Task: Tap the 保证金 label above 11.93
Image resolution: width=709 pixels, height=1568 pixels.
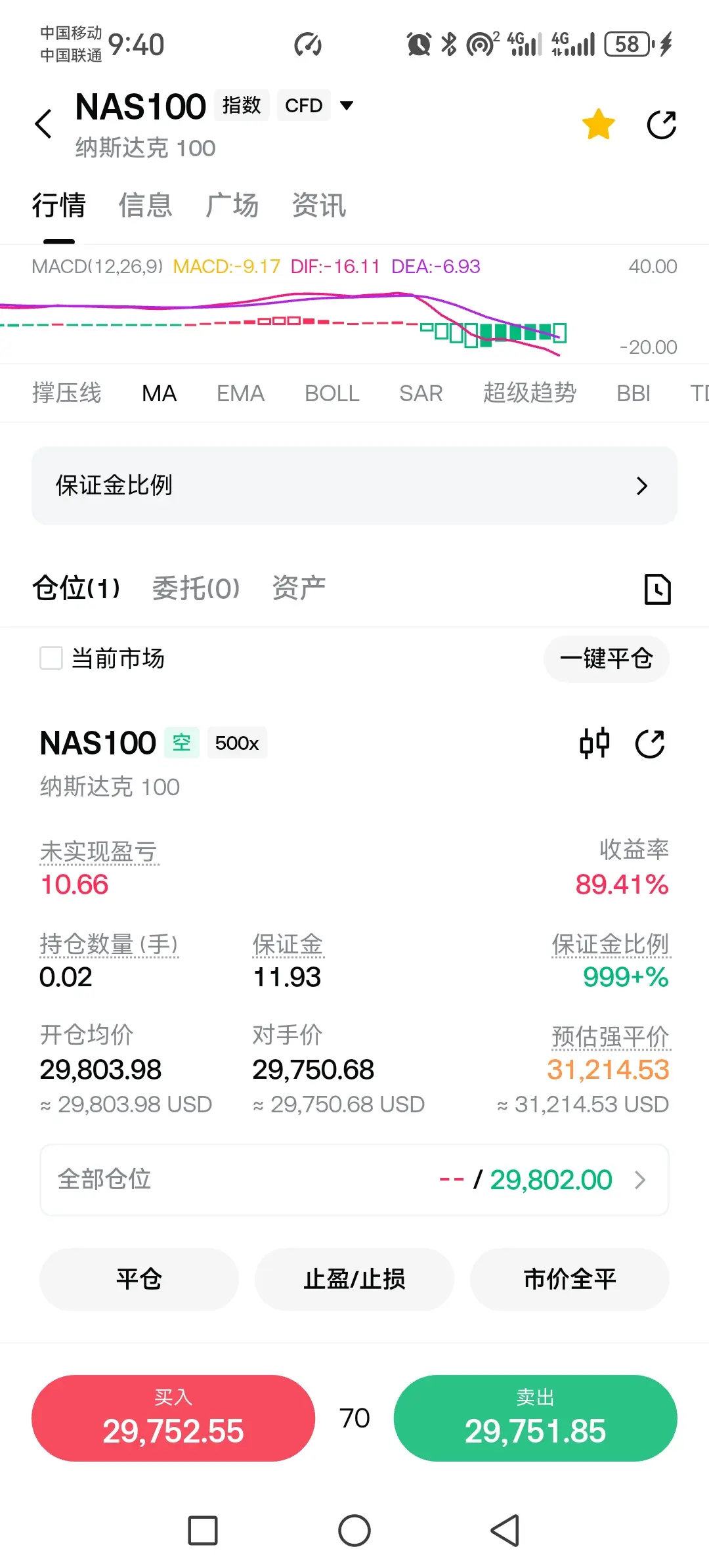Action: tap(288, 944)
